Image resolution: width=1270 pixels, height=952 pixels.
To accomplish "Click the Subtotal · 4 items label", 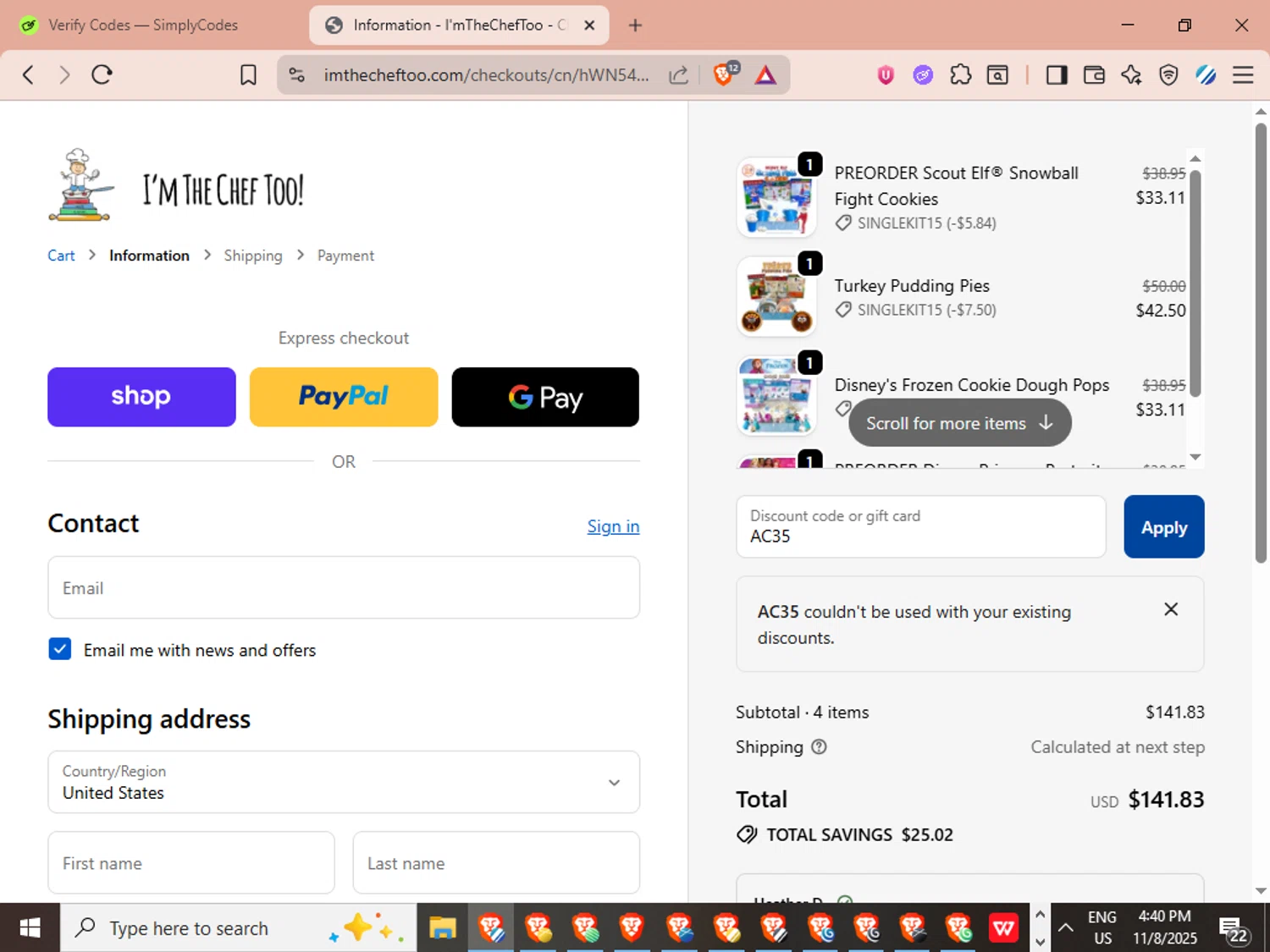I will click(803, 712).
